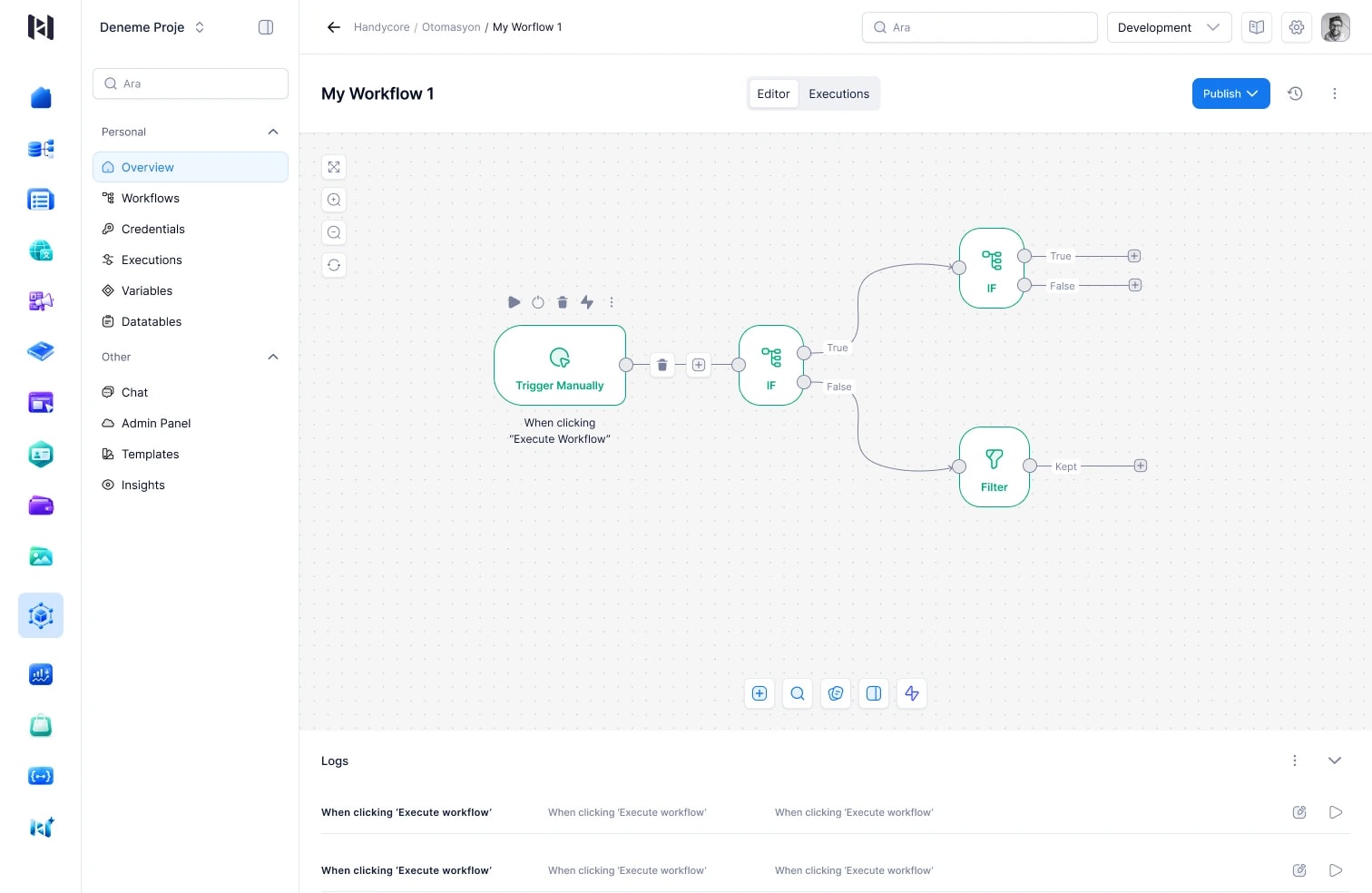This screenshot has width=1372, height=893.
Task: Switch to the Executions tab
Action: click(x=838, y=93)
